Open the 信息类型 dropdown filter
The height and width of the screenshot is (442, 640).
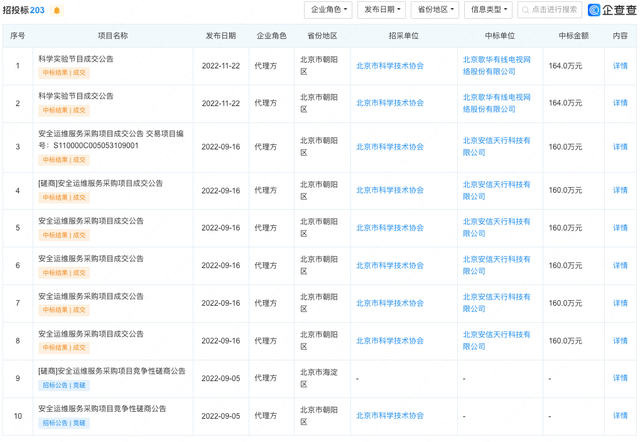tap(488, 10)
